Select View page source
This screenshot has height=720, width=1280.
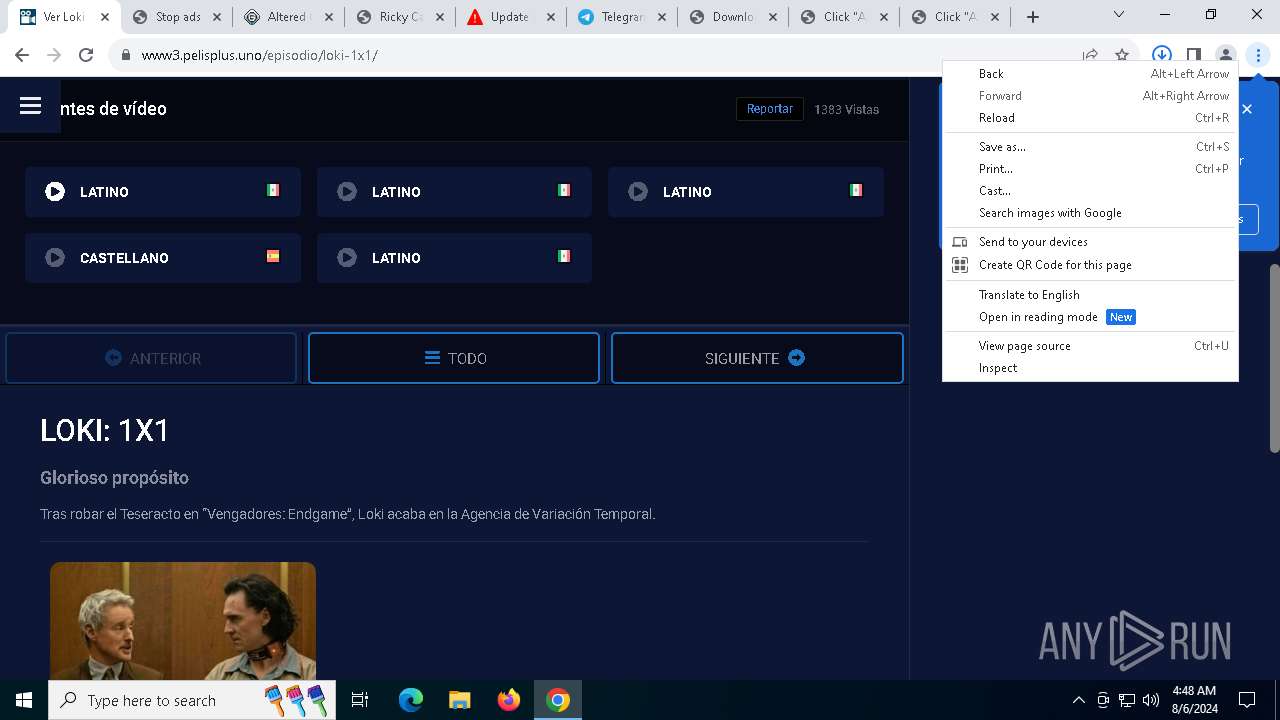coord(1090,346)
